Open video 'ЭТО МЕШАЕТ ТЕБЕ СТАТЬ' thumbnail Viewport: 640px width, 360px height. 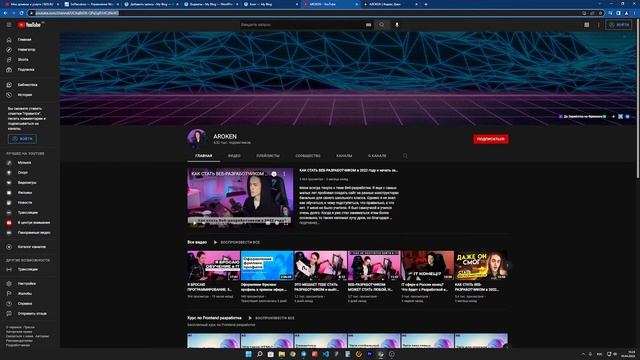(320, 265)
